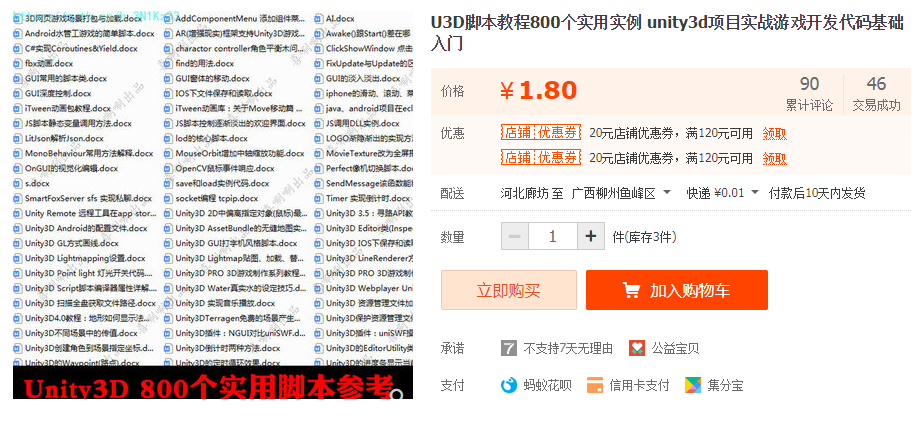Click file name GUI常用的脚本类.docx

(x=66, y=78)
